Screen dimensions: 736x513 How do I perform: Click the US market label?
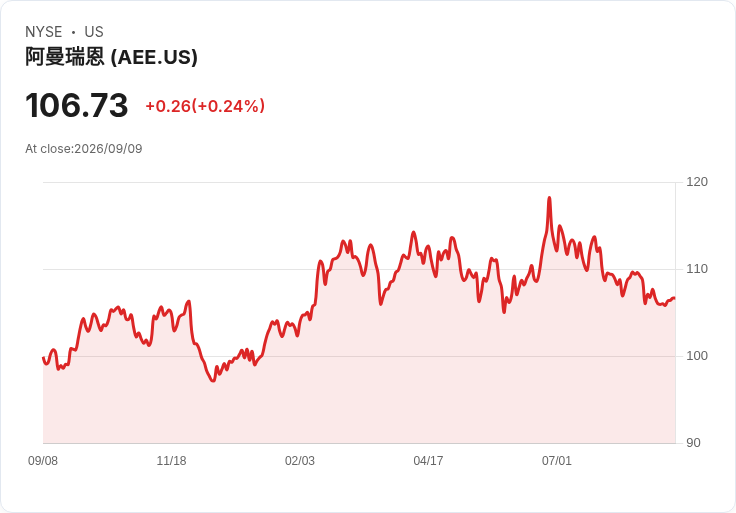coord(94,32)
